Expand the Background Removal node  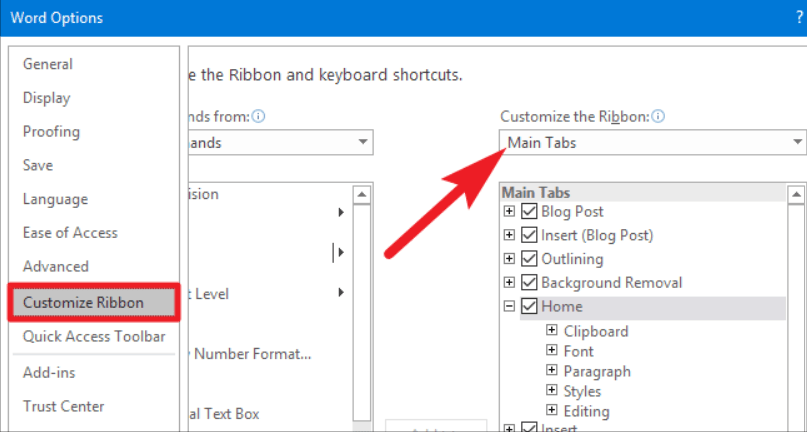[509, 283]
